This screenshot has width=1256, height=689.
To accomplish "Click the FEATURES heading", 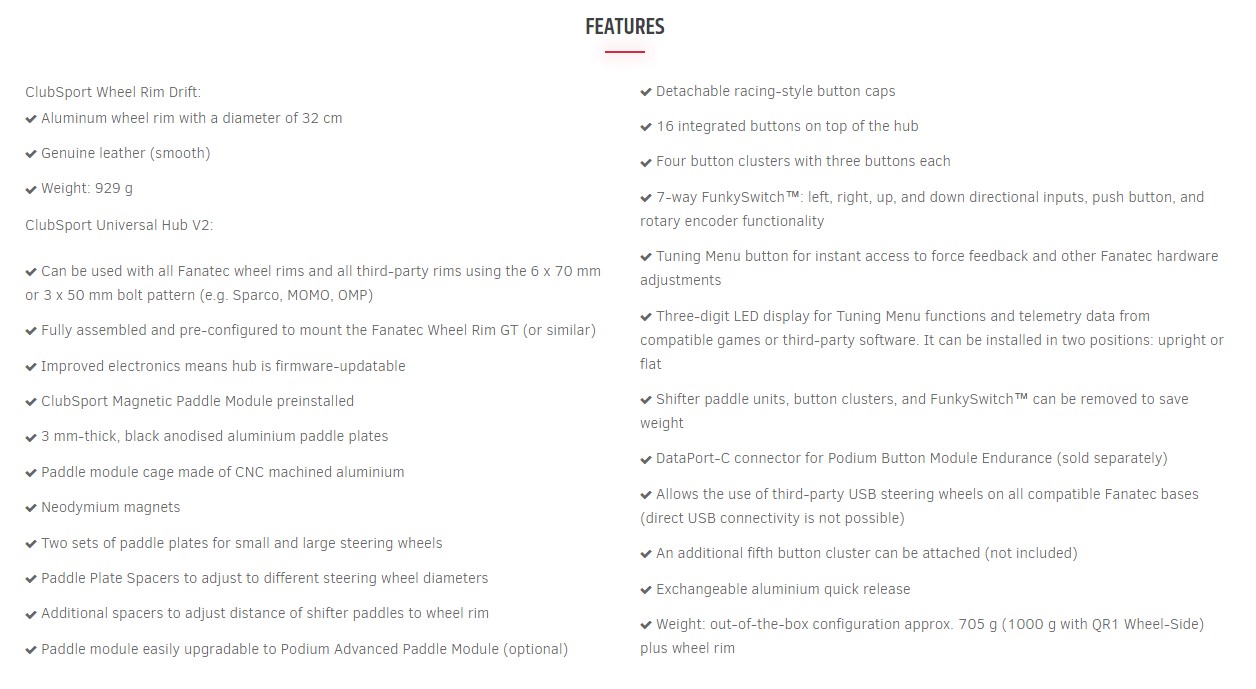I will [625, 27].
